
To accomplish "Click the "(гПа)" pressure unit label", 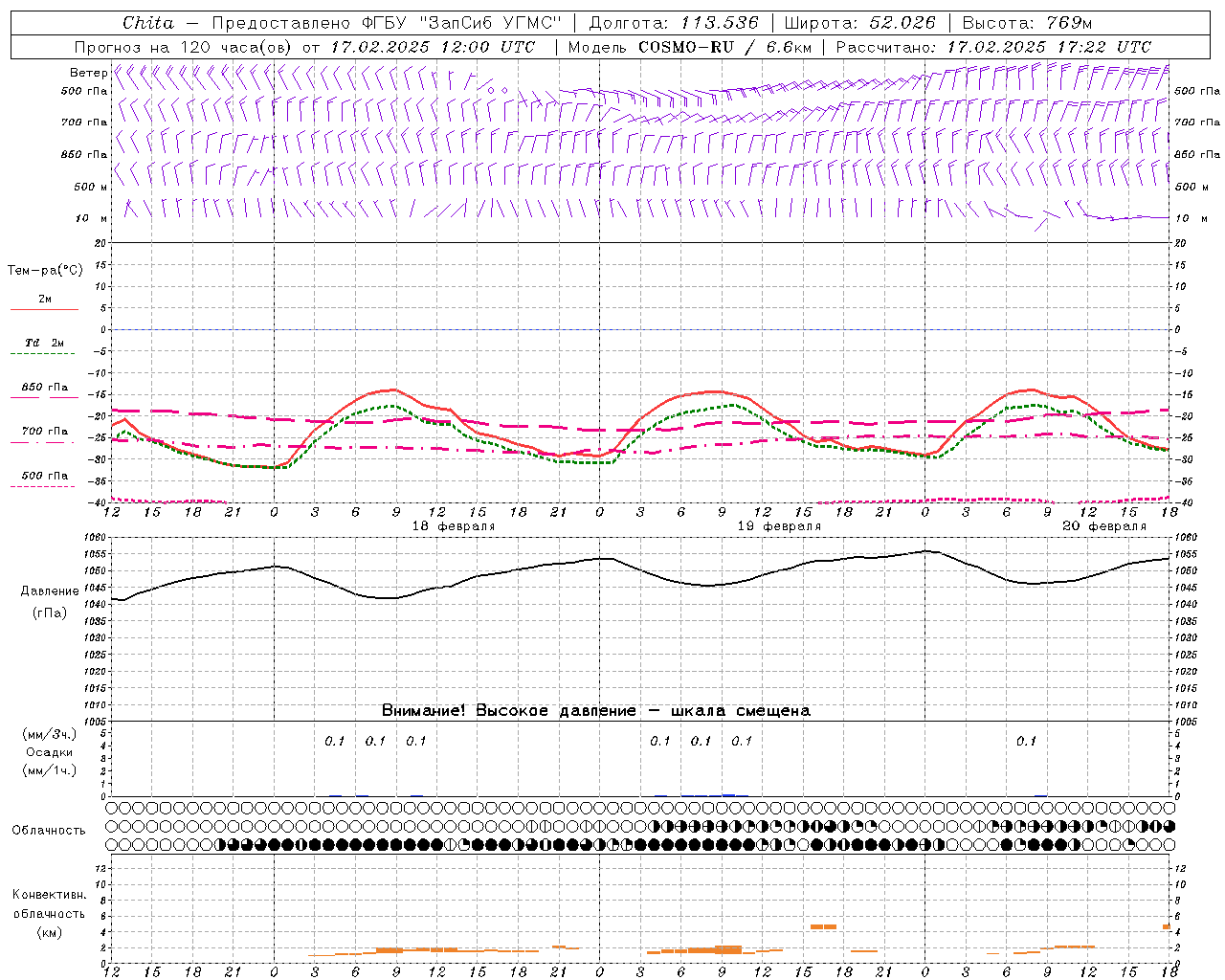I will pos(50,612).
